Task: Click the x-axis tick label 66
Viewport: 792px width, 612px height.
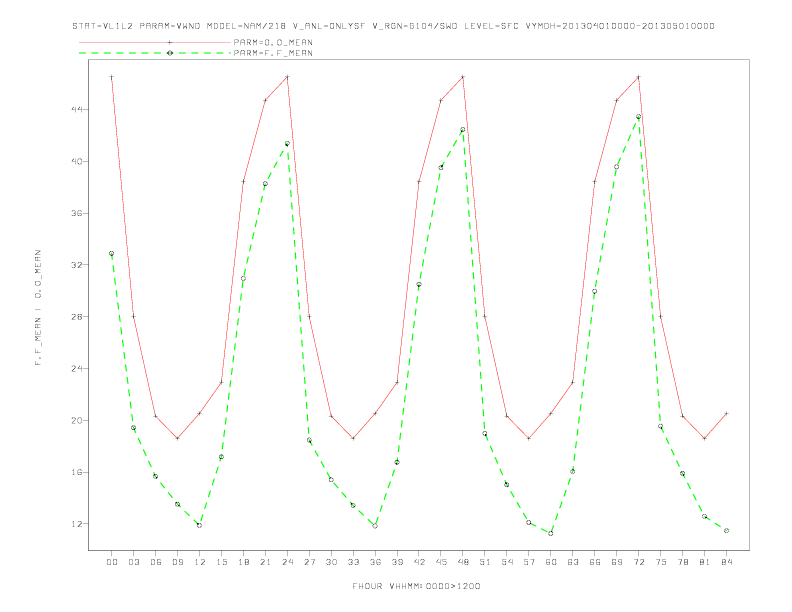Action: click(595, 562)
